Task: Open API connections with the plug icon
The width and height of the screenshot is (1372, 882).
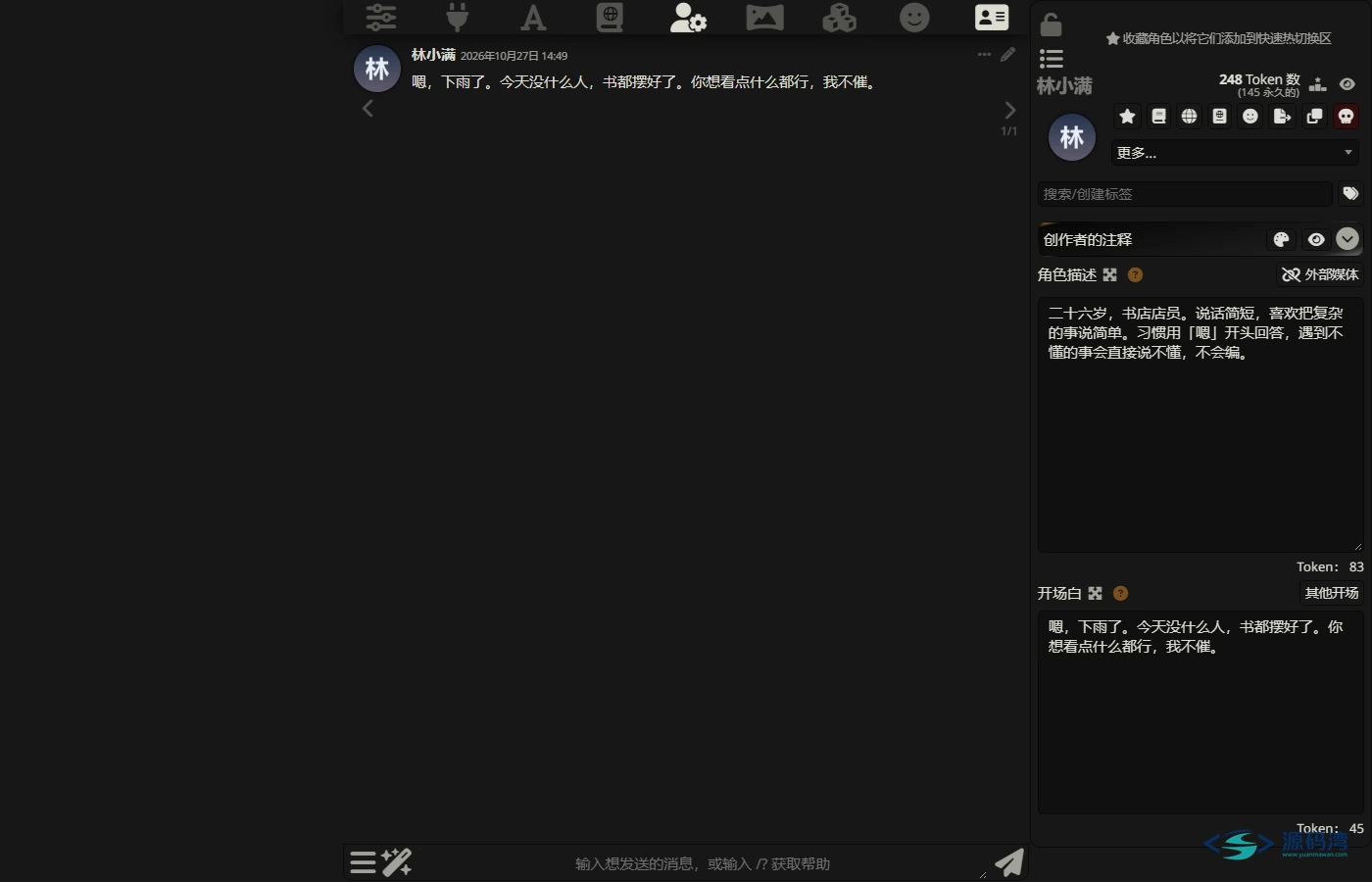Action: click(457, 18)
